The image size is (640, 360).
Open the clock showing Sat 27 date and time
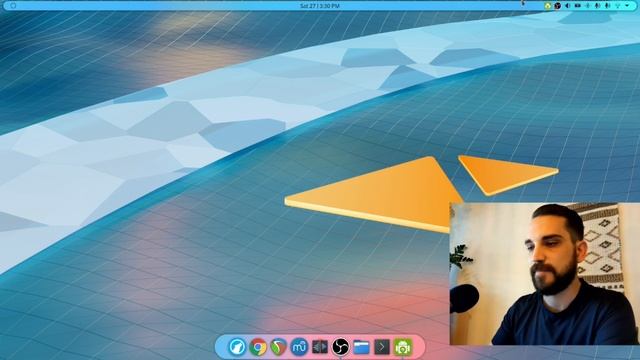320,6
